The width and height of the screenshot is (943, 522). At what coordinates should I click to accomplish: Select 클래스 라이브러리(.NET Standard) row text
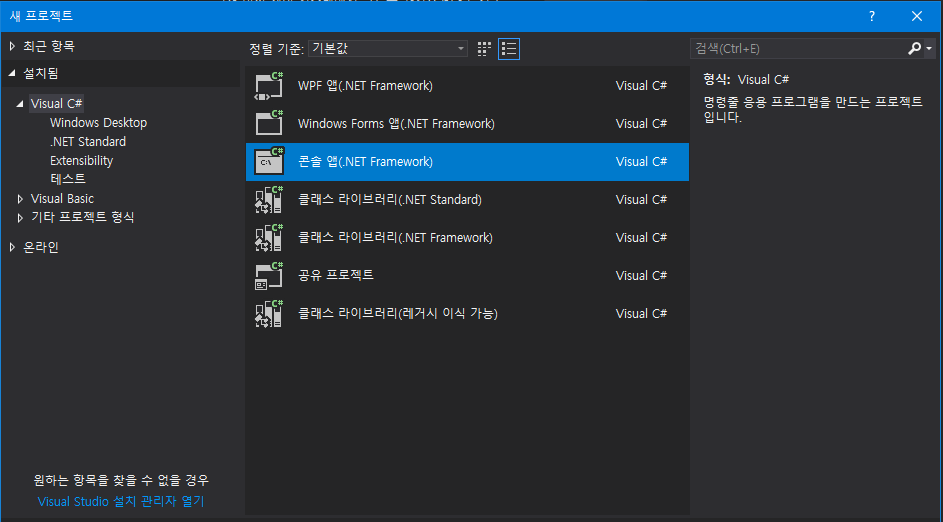pos(390,200)
